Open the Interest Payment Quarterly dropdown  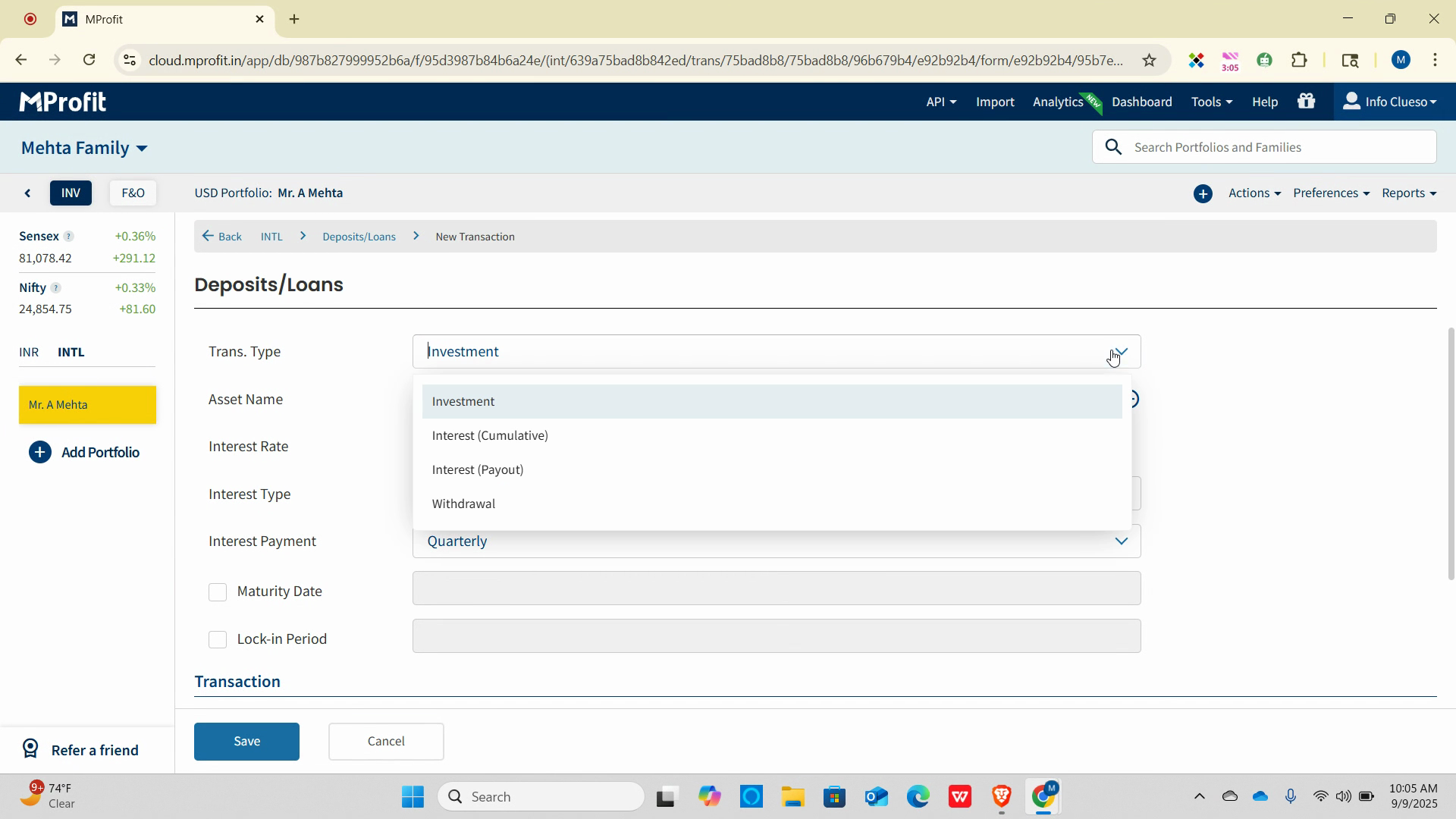(x=776, y=541)
